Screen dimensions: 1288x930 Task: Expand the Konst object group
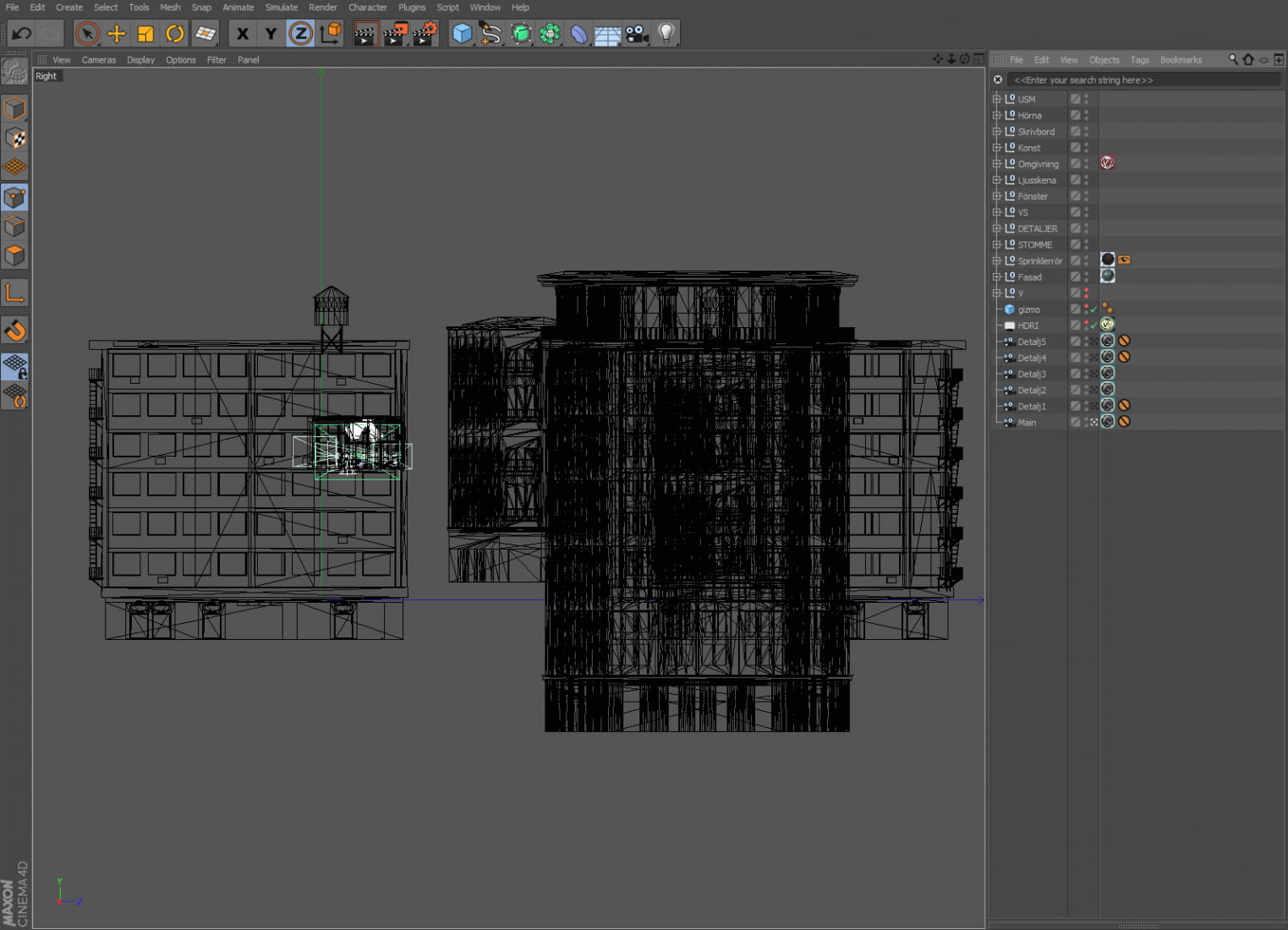996,147
